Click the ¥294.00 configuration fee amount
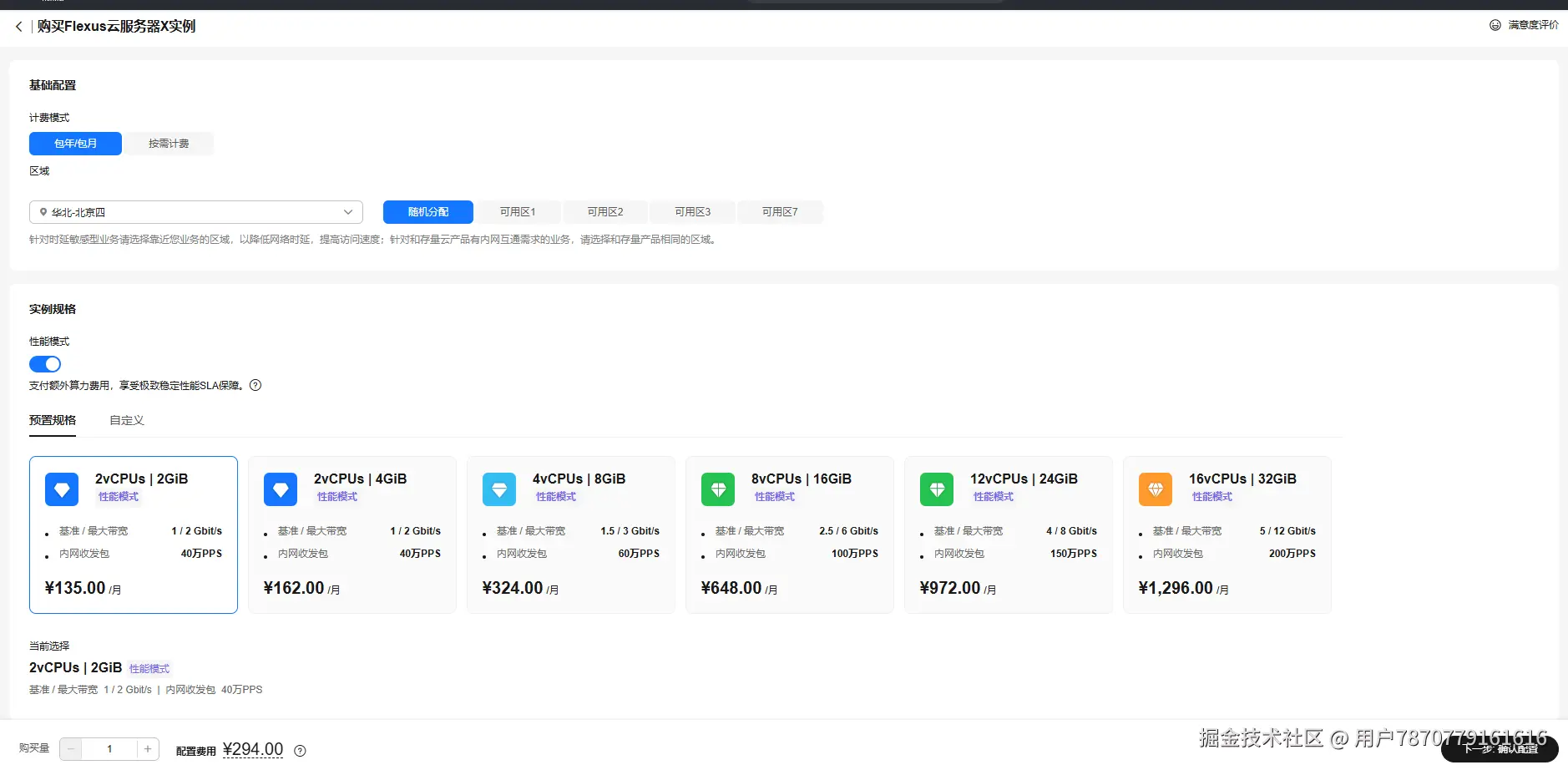Screen dimensions: 1568x770 (253, 749)
